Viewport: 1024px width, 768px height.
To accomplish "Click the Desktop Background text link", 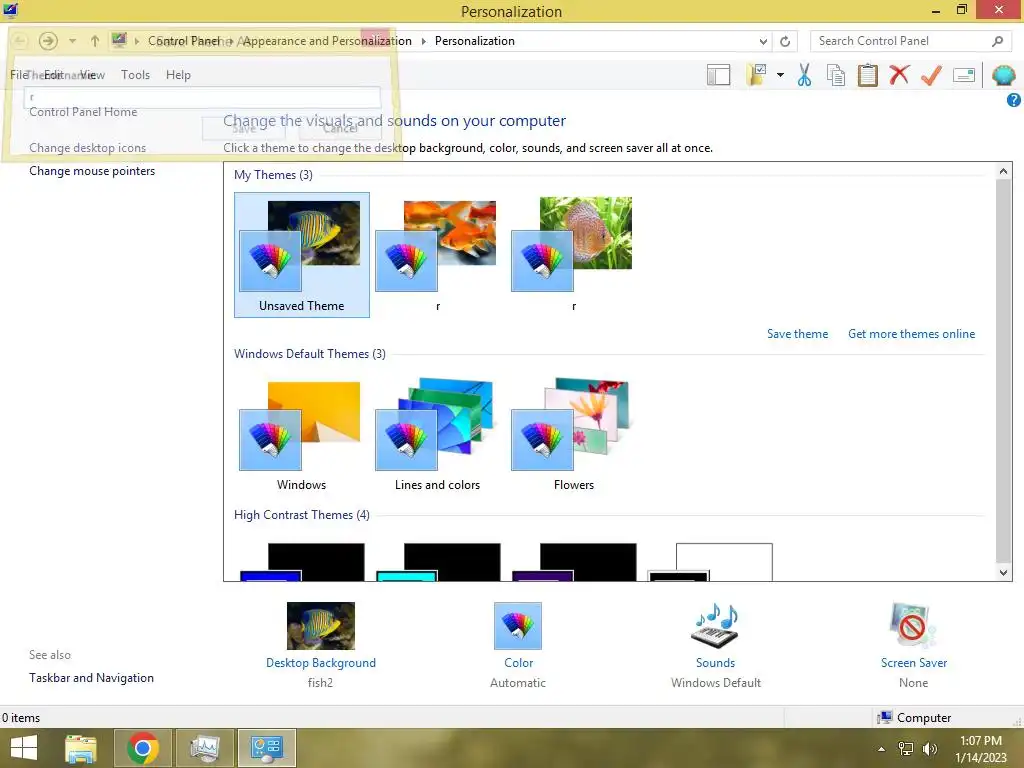I will 321,663.
